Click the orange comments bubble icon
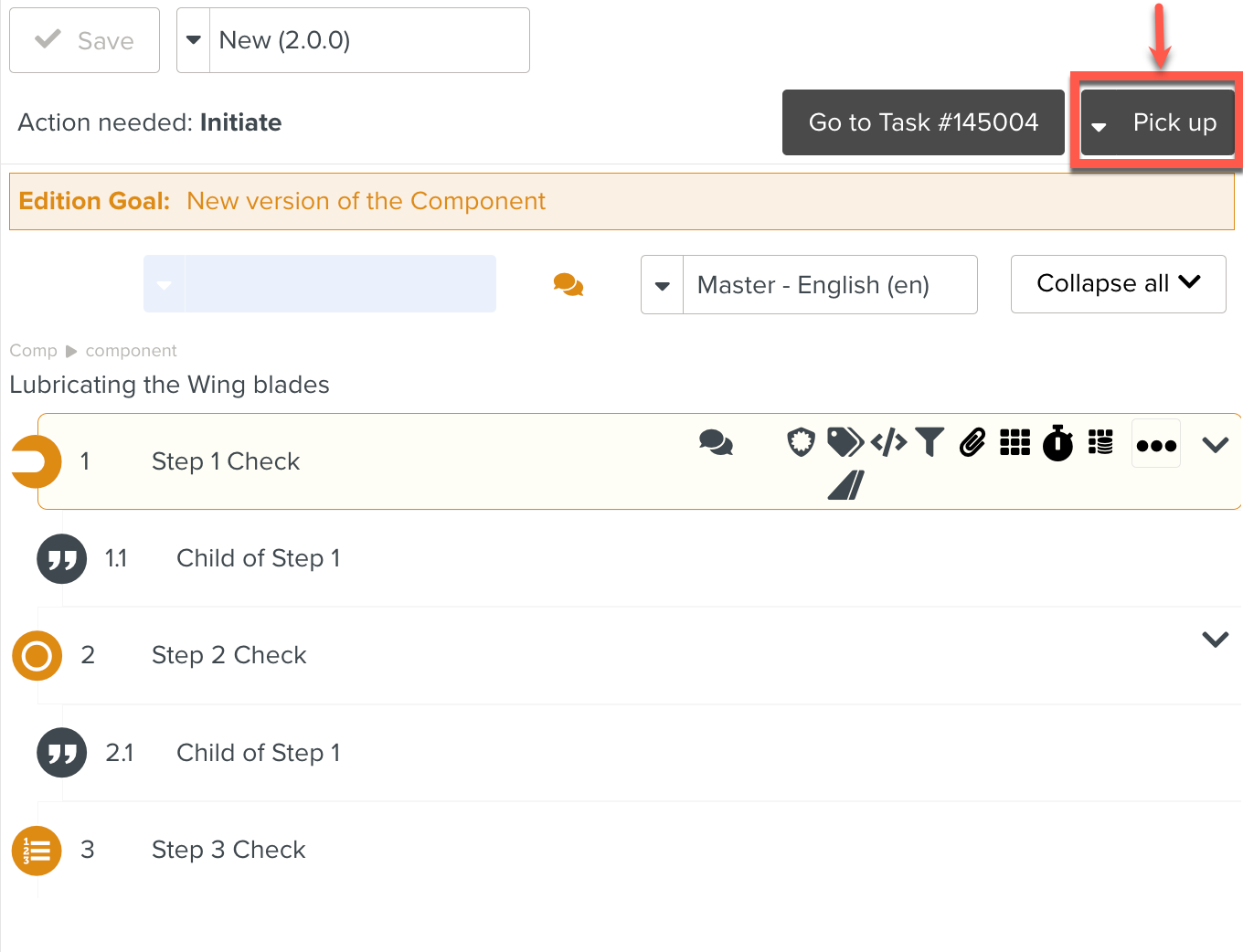The image size is (1243, 952). 568,285
